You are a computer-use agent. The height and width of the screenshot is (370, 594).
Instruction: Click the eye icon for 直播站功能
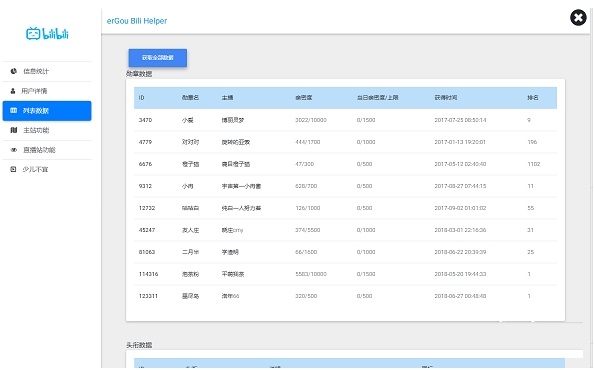14,150
